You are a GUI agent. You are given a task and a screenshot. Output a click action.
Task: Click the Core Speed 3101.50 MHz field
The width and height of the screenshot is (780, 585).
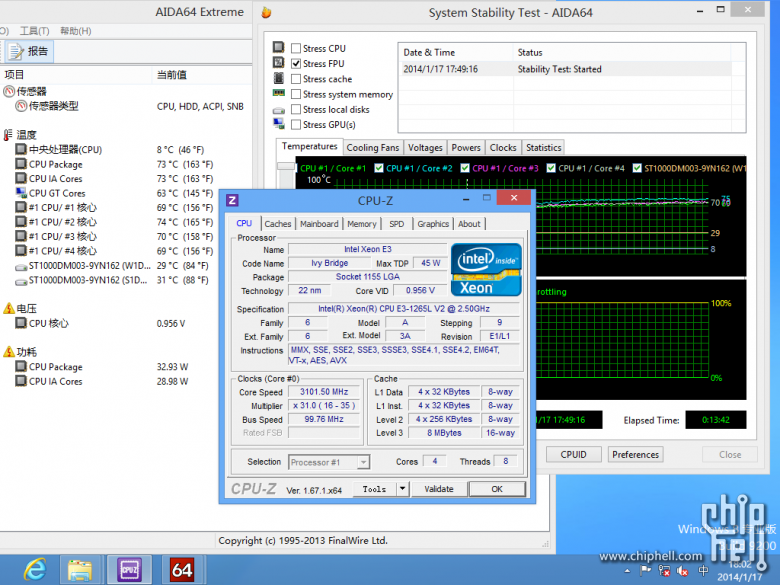tap(324, 392)
